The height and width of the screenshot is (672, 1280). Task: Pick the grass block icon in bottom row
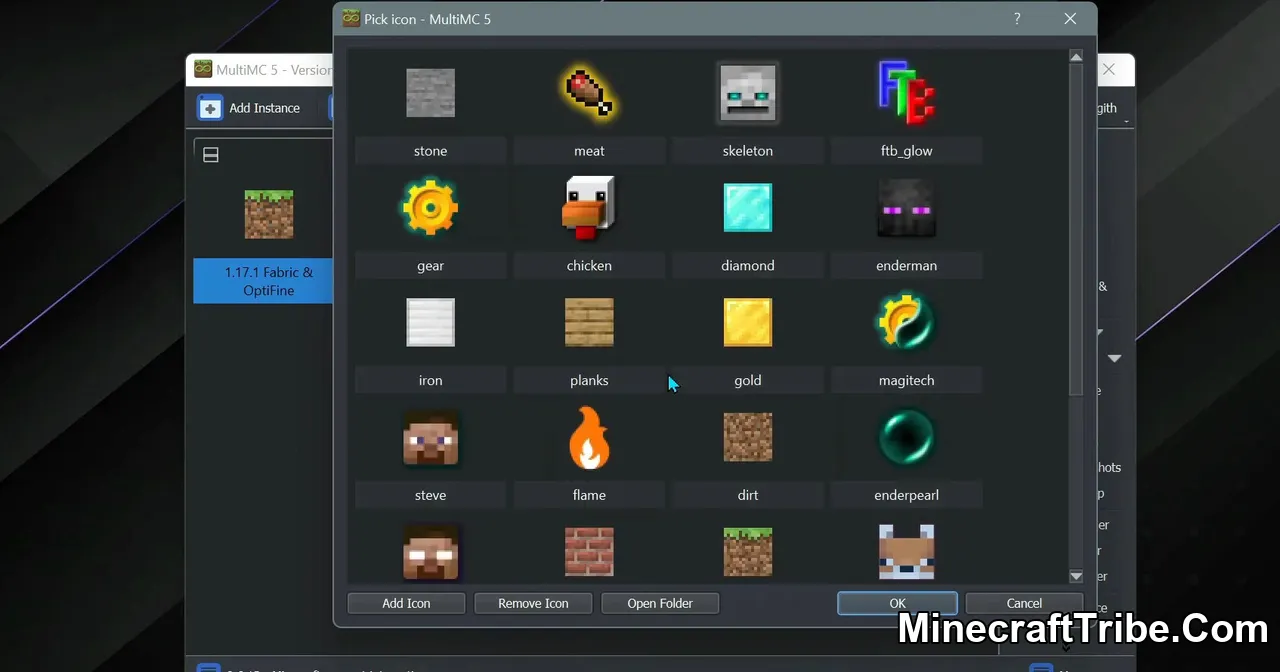[x=748, y=552]
